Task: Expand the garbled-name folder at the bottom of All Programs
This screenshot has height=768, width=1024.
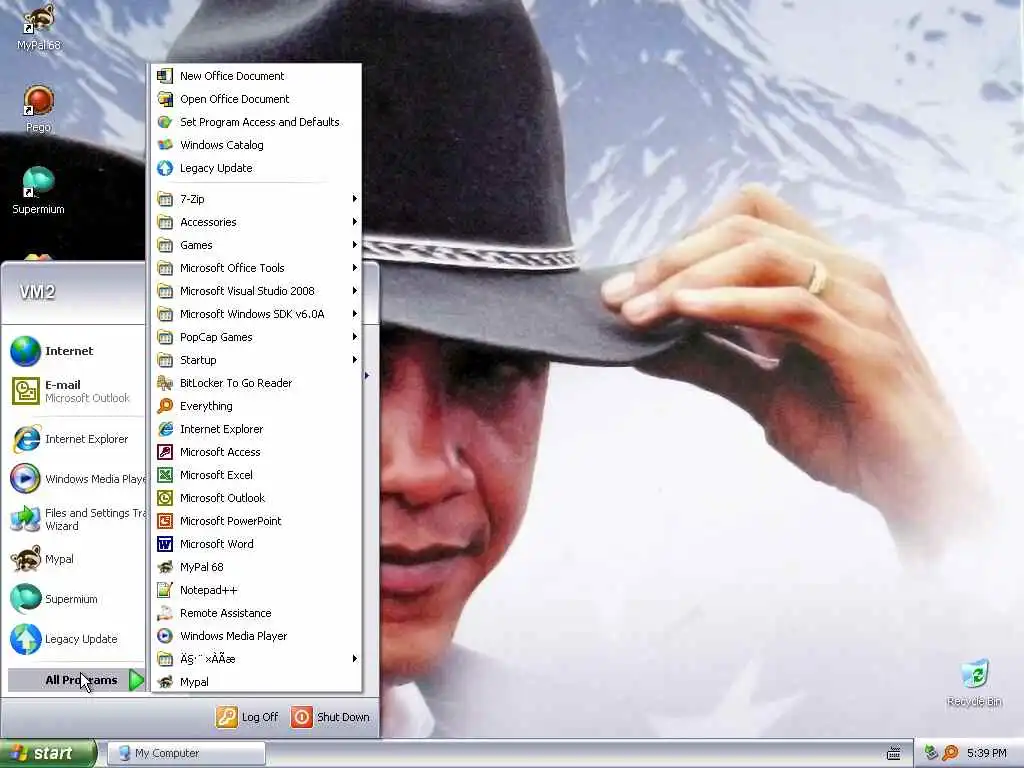Action: [257, 659]
